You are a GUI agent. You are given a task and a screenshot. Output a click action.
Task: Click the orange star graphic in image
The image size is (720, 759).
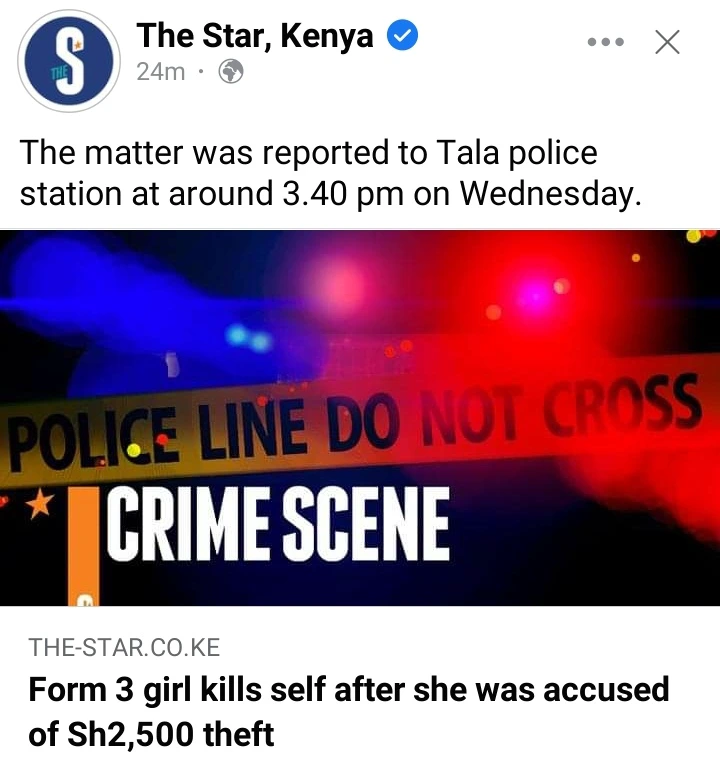coord(40,504)
